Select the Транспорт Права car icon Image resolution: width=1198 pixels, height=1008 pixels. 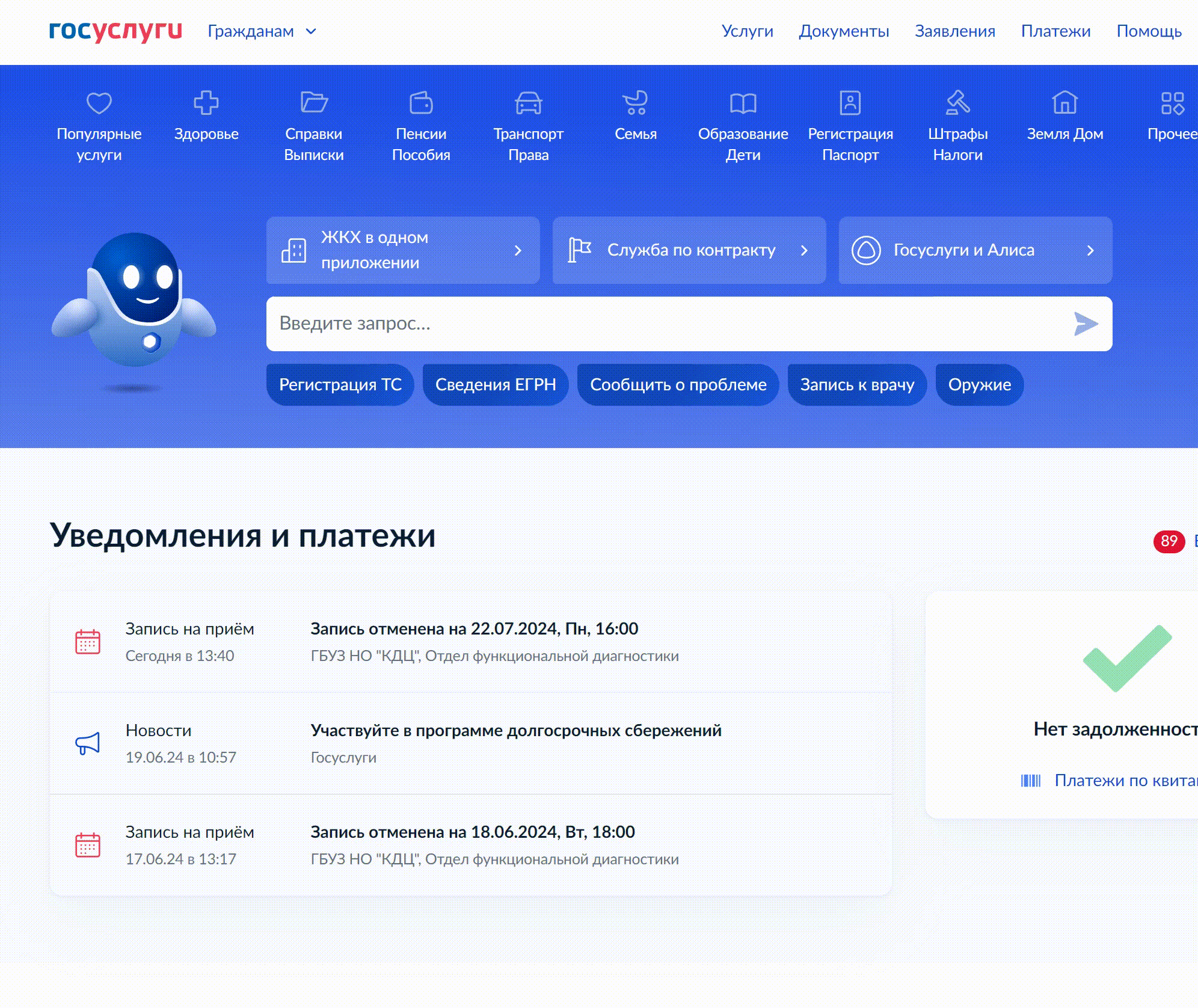(529, 103)
